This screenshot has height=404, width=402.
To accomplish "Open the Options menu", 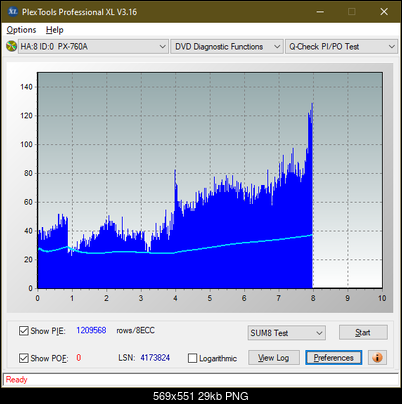I will click(21, 30).
